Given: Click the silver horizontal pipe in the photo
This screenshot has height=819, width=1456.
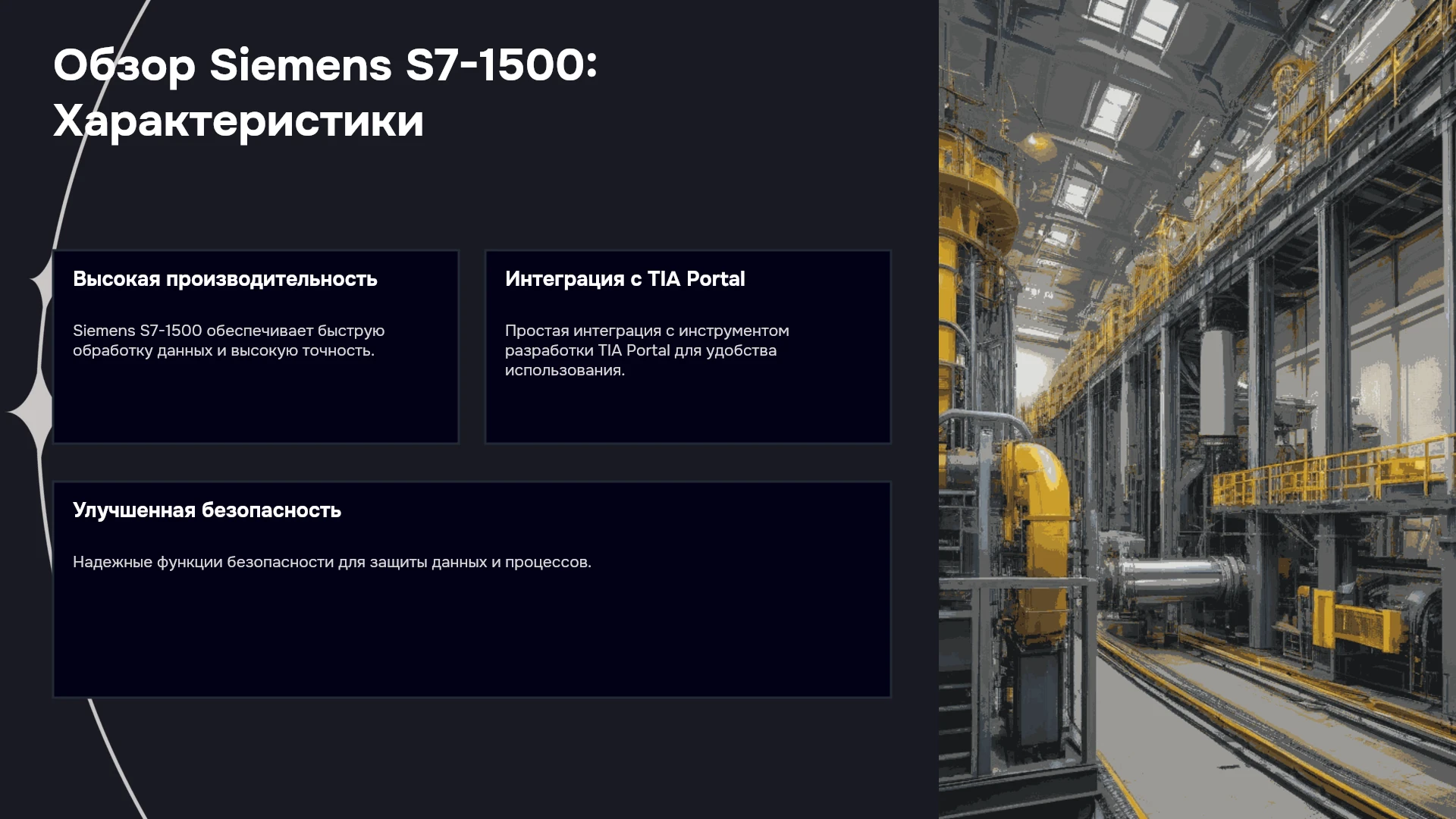Looking at the screenshot, I should 1175,578.
